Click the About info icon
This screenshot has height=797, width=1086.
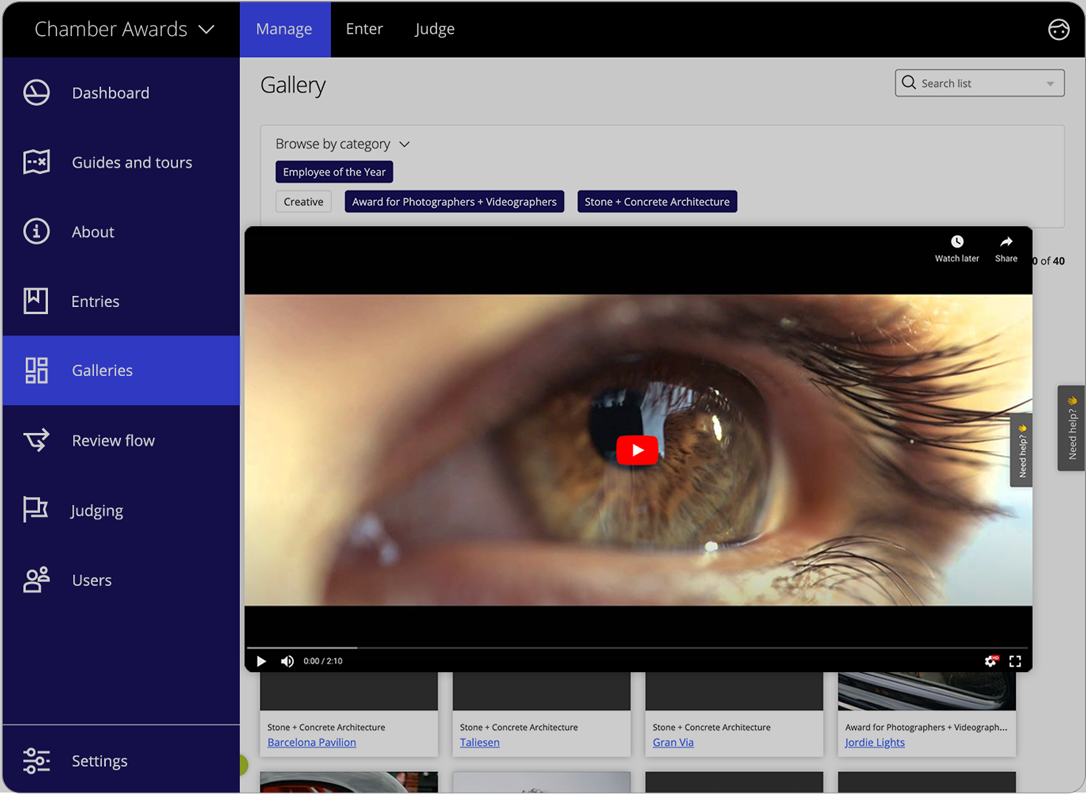click(x=36, y=231)
